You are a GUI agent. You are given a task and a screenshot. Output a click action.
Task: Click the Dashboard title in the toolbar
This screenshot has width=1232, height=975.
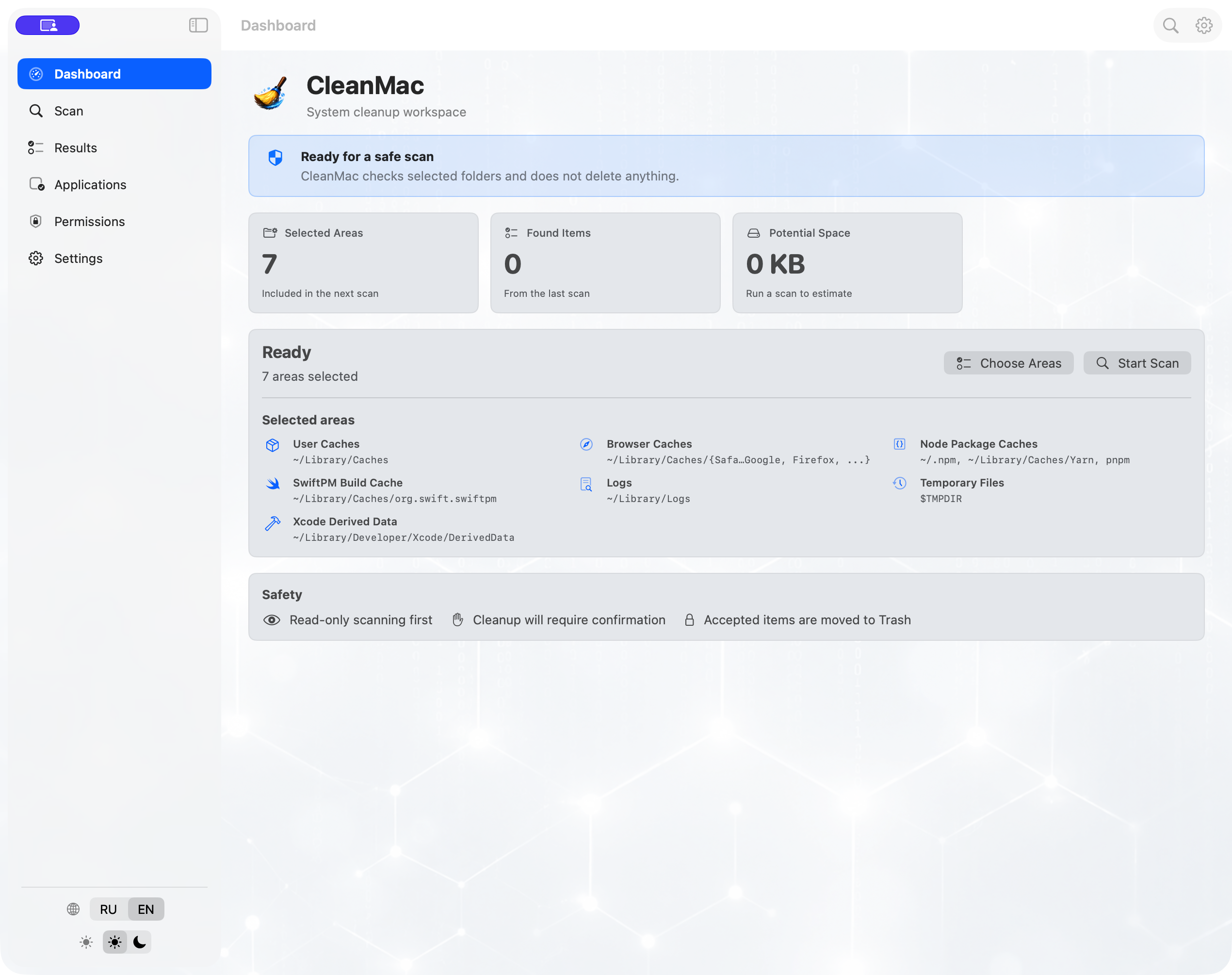pyautogui.click(x=278, y=25)
